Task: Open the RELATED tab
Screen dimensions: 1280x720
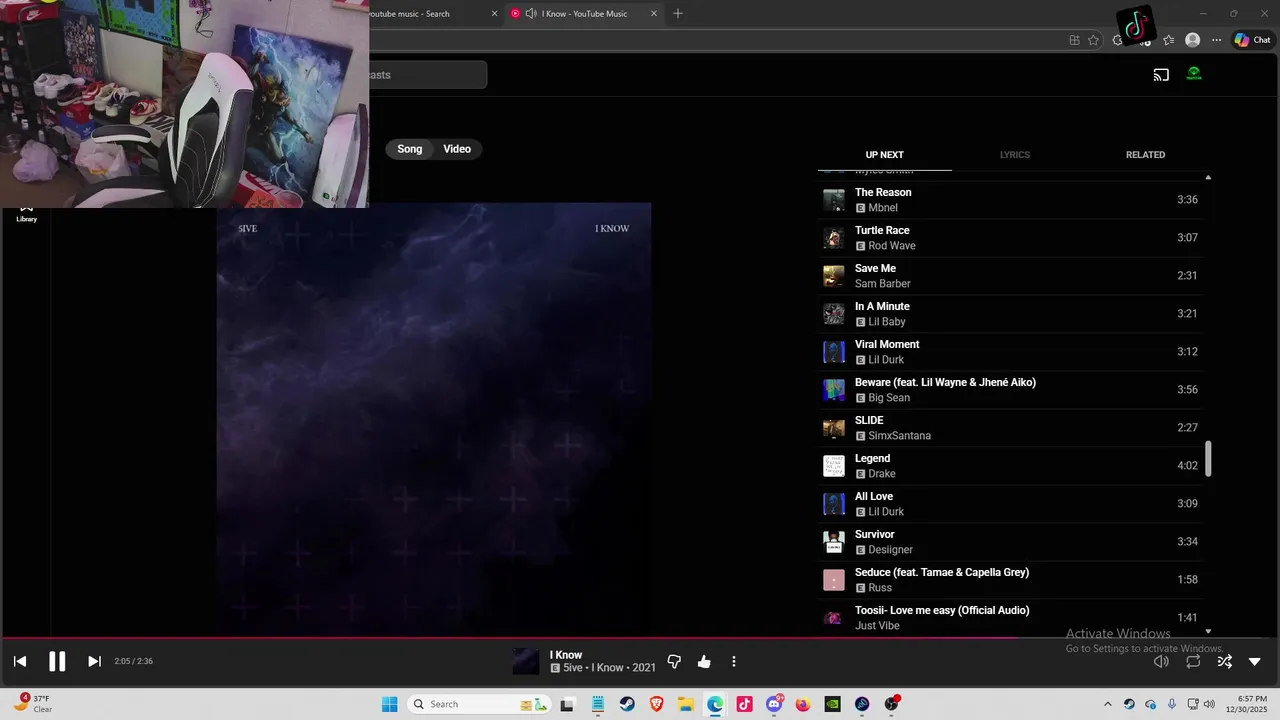Action: pos(1145,155)
